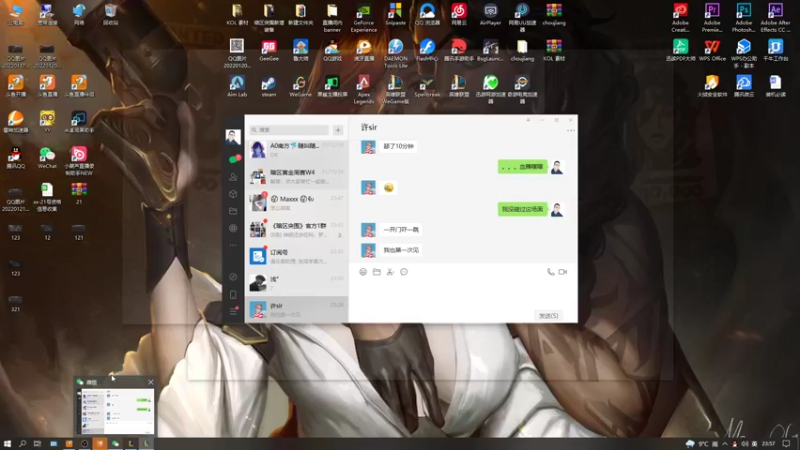Open YY desktop shortcut
Viewport: 800px width, 450px height.
click(x=47, y=122)
